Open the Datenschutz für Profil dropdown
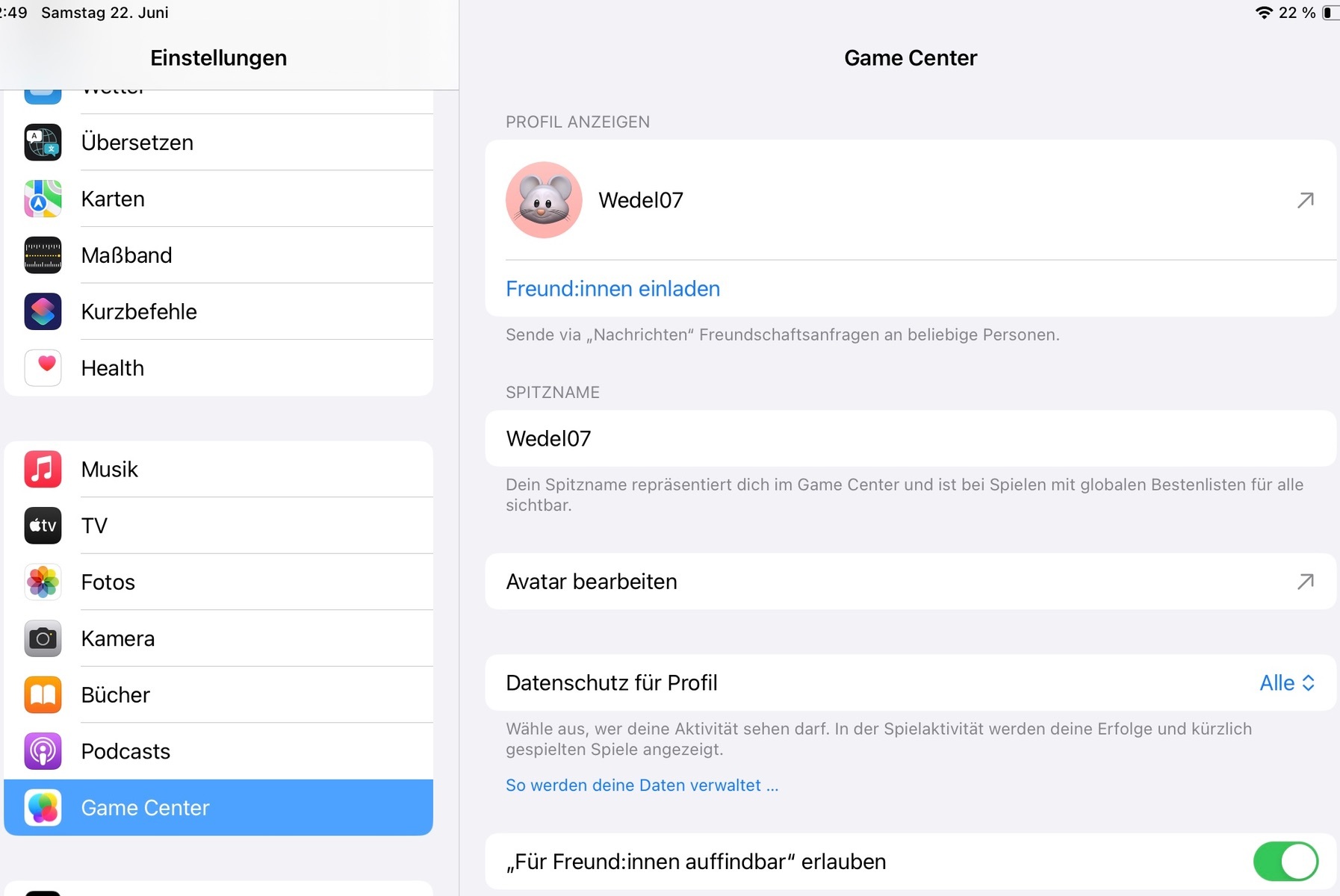 point(1286,683)
